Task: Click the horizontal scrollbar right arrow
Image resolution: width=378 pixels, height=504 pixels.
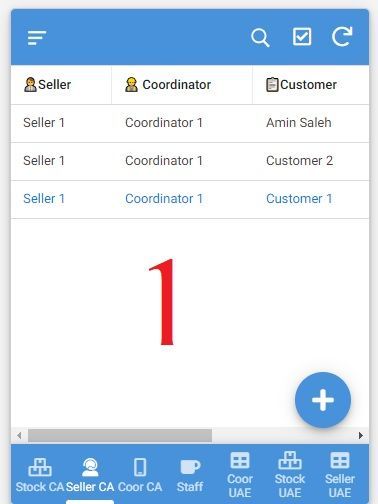Action: tap(360, 435)
